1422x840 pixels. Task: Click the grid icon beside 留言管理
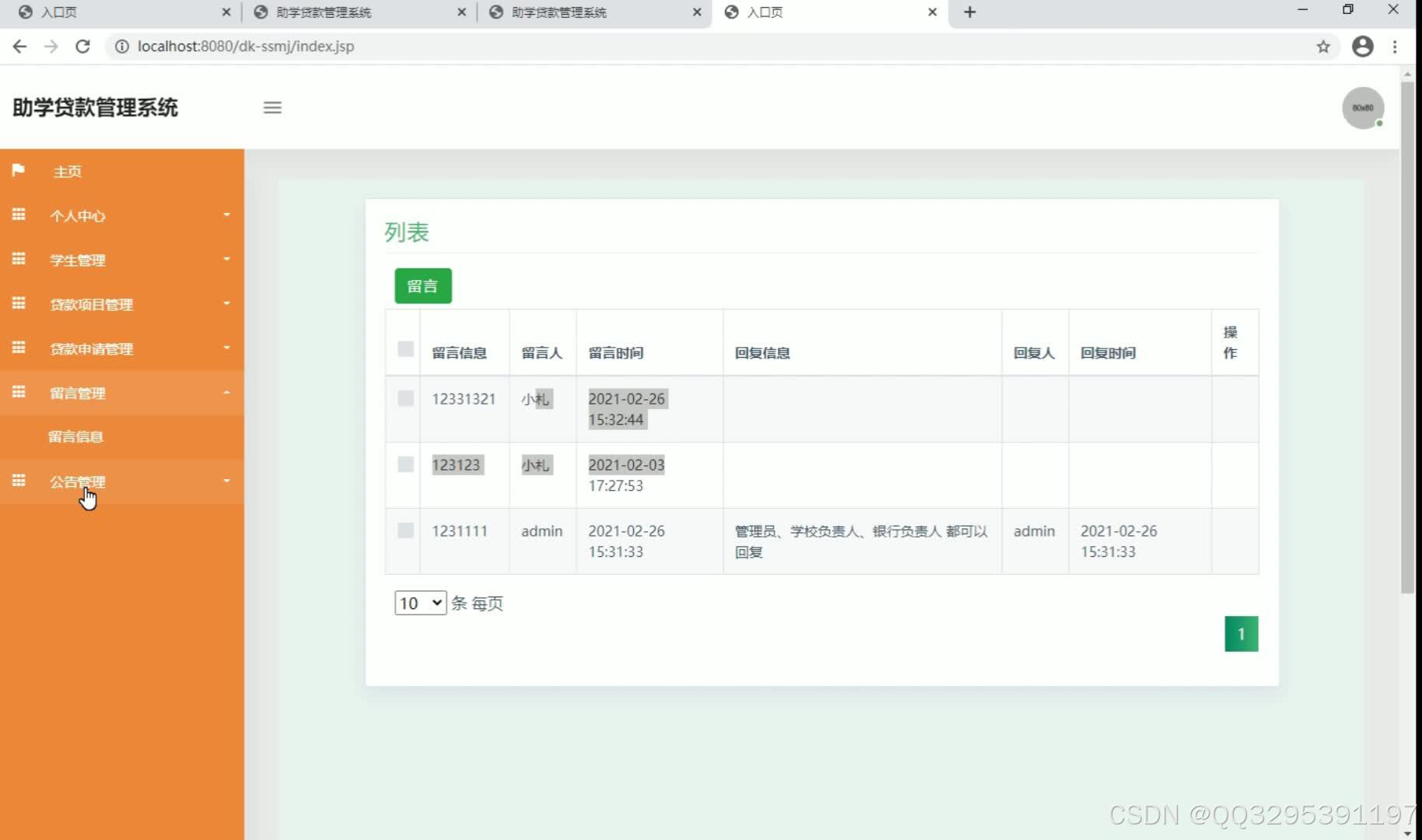19,391
